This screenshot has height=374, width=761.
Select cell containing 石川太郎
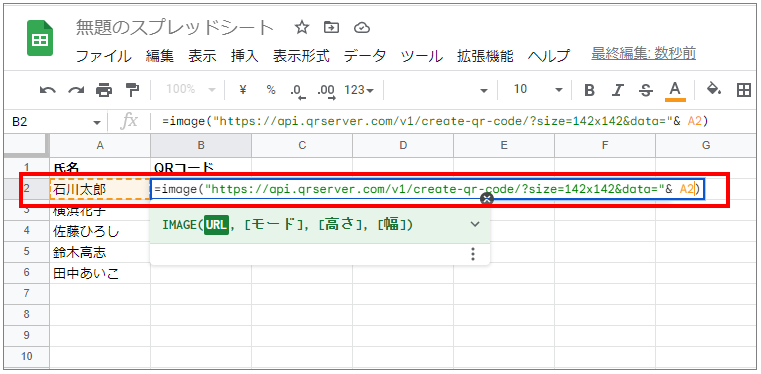click(100, 189)
